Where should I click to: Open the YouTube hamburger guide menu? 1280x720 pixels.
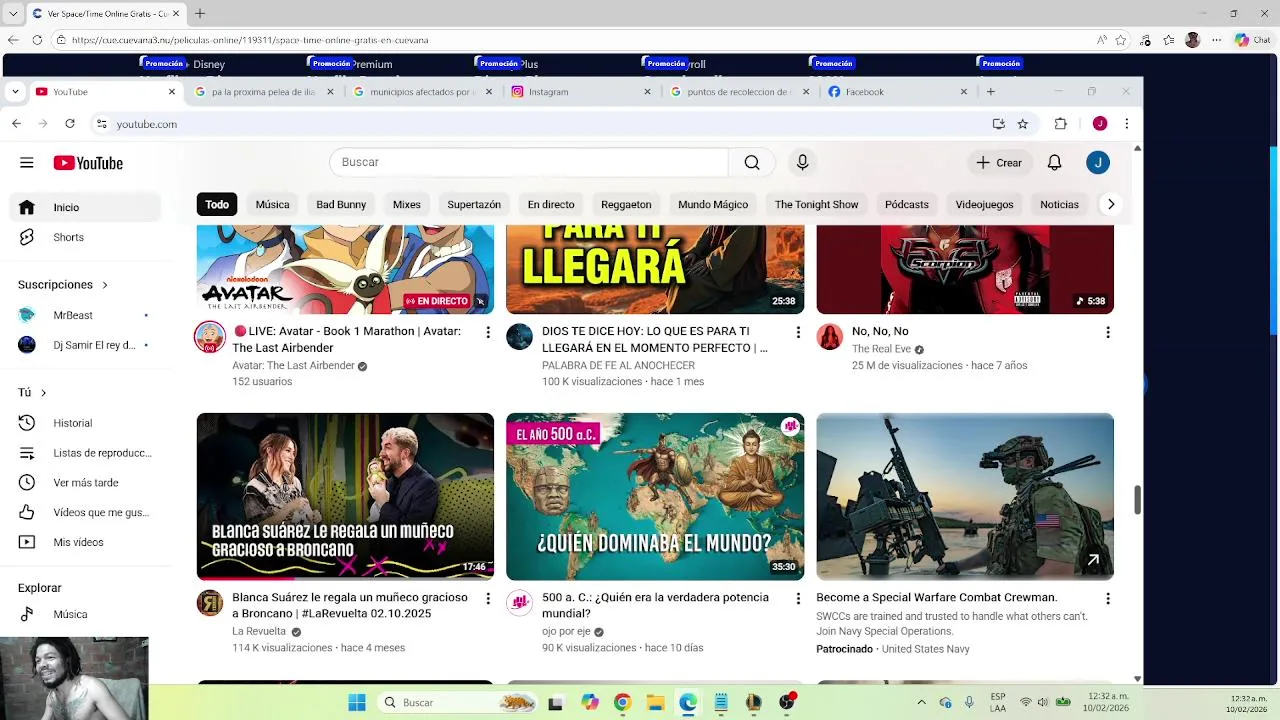point(27,163)
